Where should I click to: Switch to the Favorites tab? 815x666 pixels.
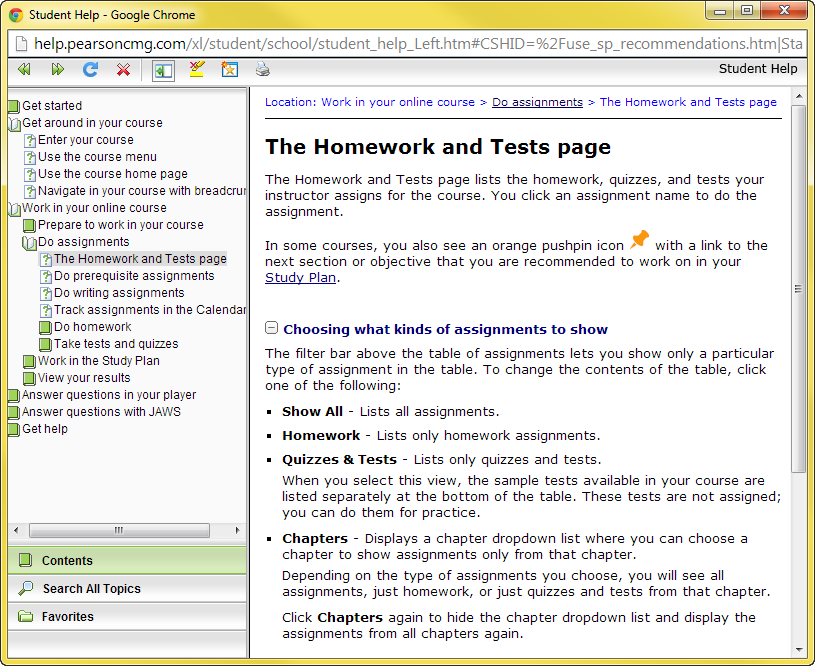(127, 617)
